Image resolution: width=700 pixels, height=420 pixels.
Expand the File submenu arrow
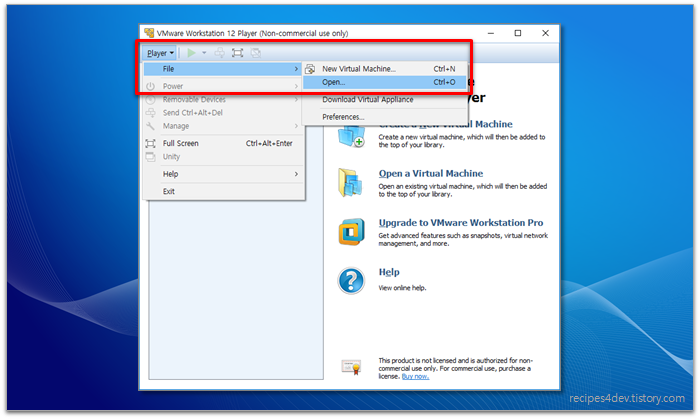296,69
